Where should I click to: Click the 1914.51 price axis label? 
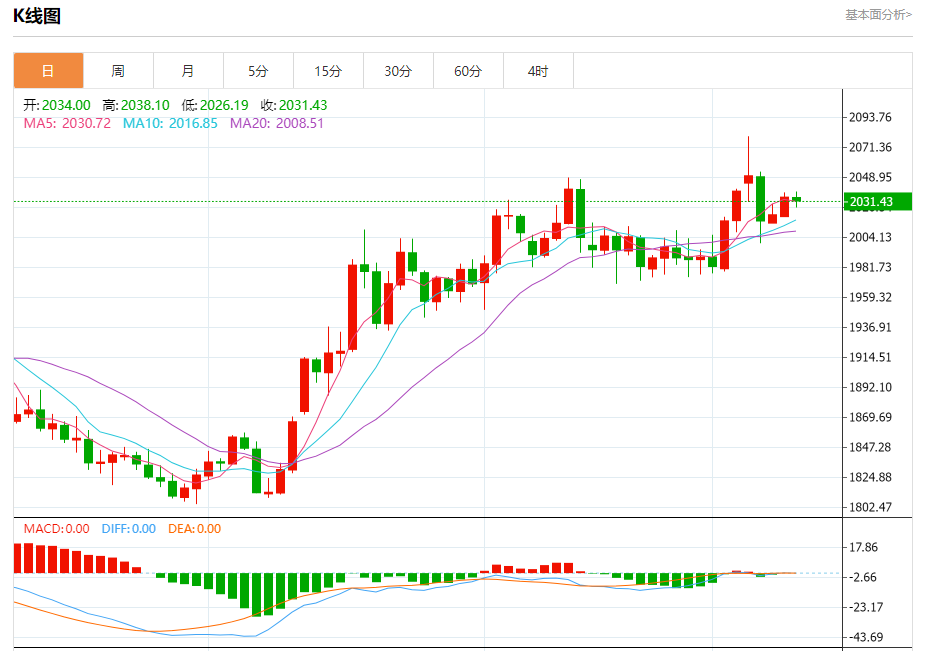pyautogui.click(x=870, y=357)
